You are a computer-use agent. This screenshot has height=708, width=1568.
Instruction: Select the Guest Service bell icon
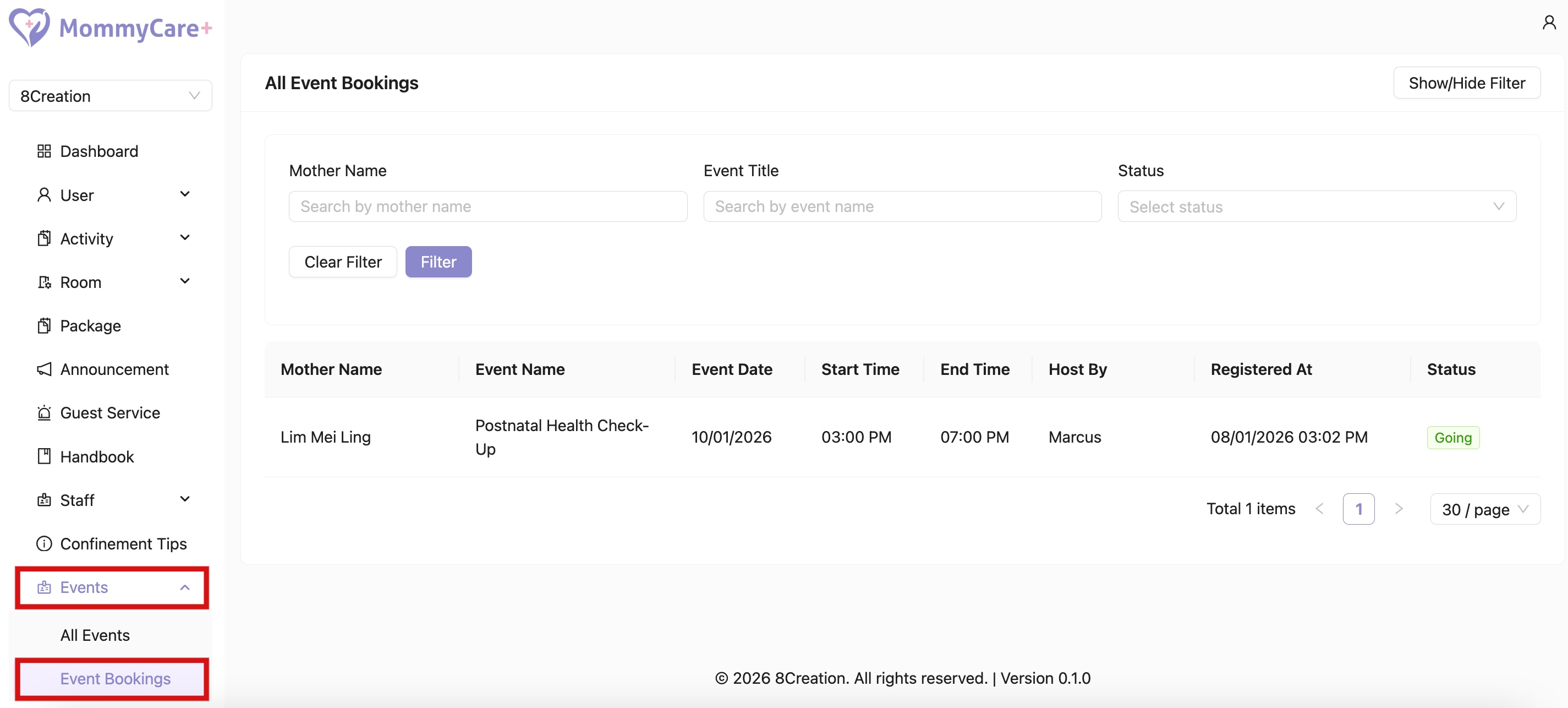[43, 412]
